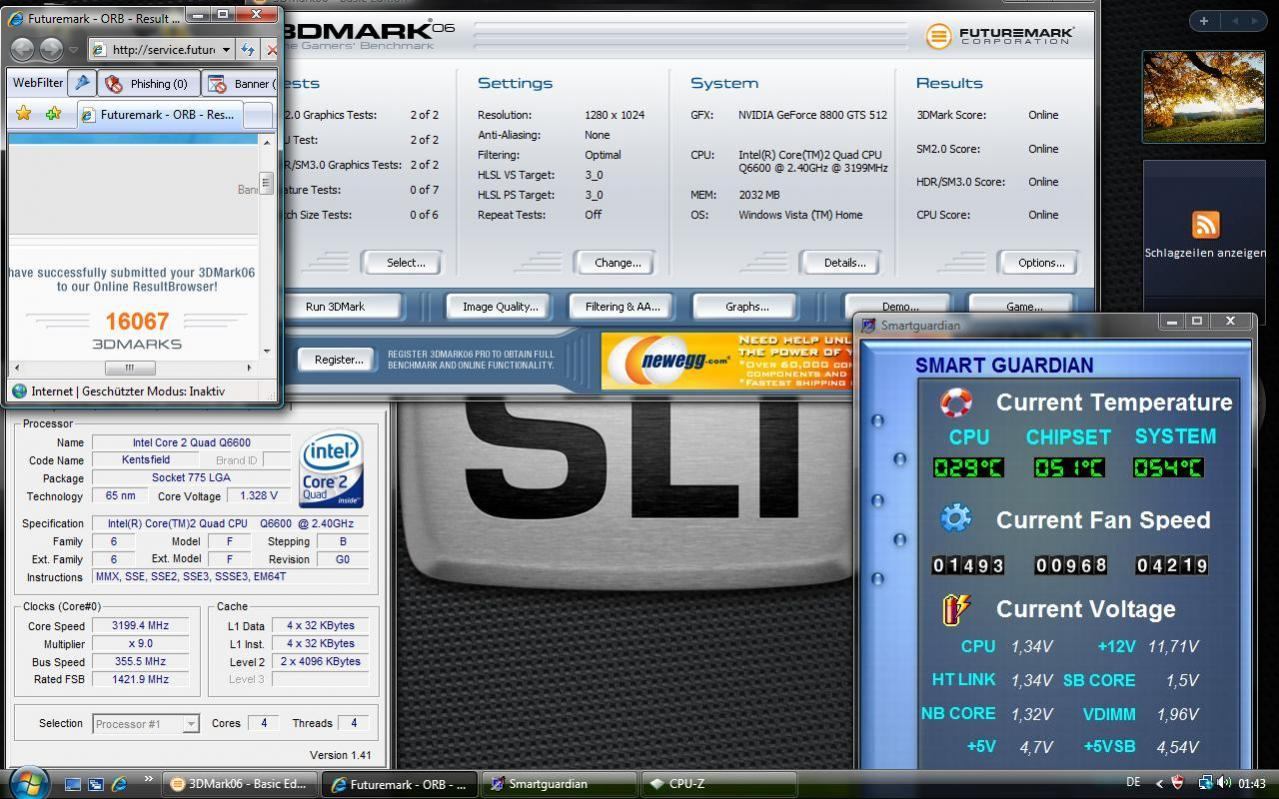
Task: Open the Windows Start orb
Action: click(x=28, y=782)
